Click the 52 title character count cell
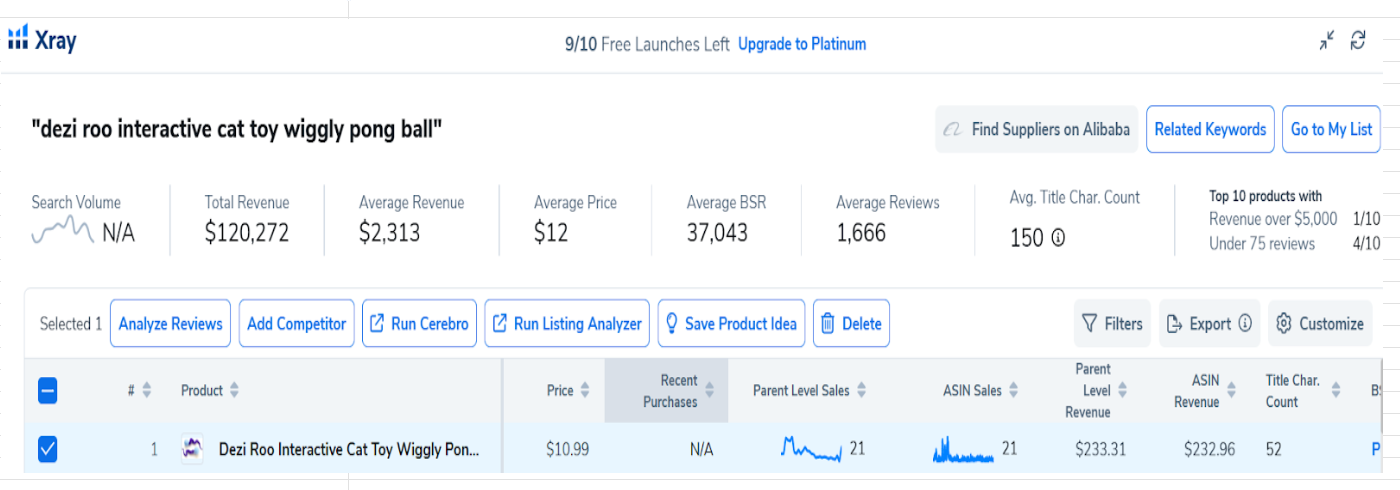This screenshot has width=1400, height=490. [x=1275, y=450]
